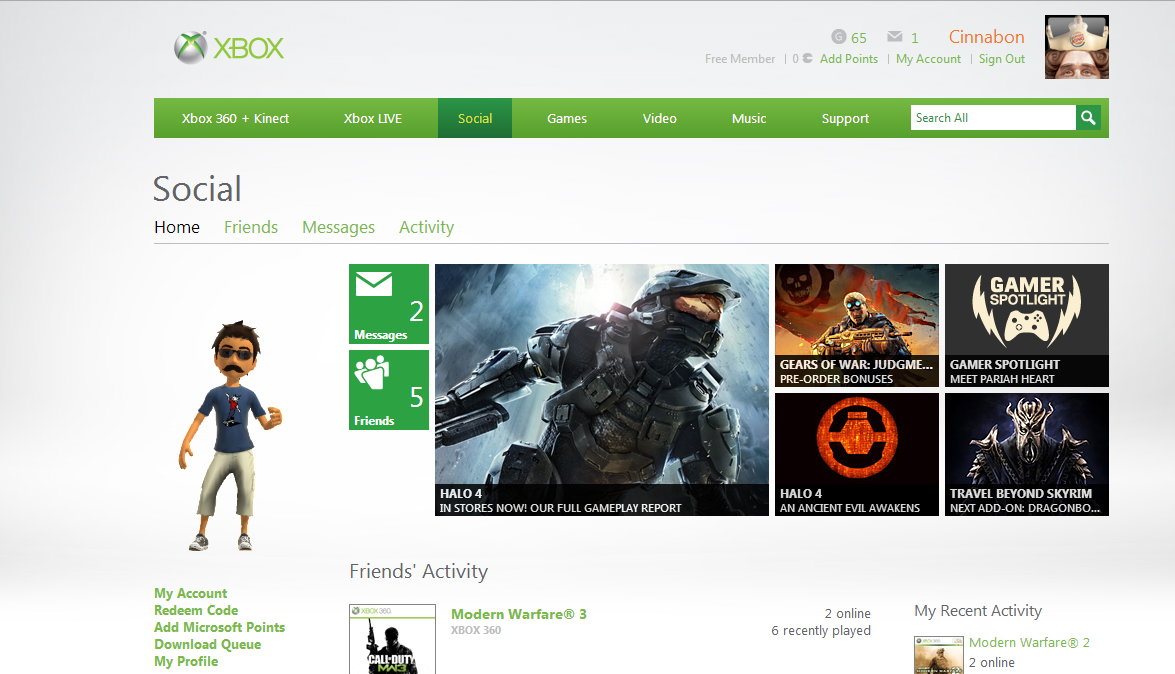Click the message count 1 in header
This screenshot has width=1175, height=674.
(x=914, y=37)
